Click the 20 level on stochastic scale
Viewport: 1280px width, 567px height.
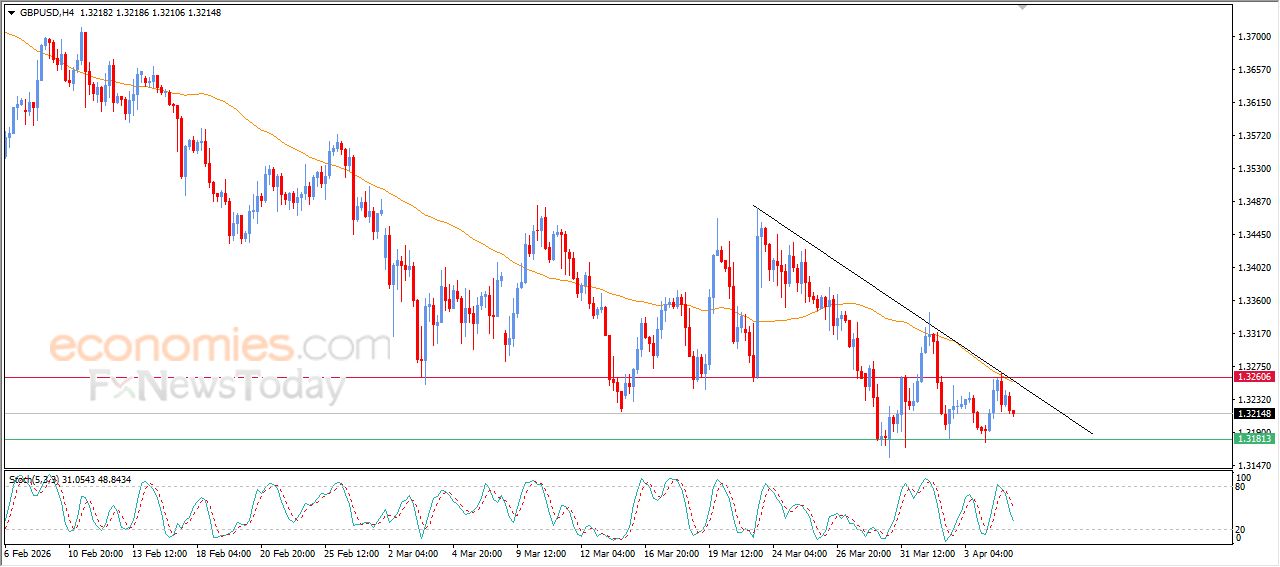(1239, 528)
